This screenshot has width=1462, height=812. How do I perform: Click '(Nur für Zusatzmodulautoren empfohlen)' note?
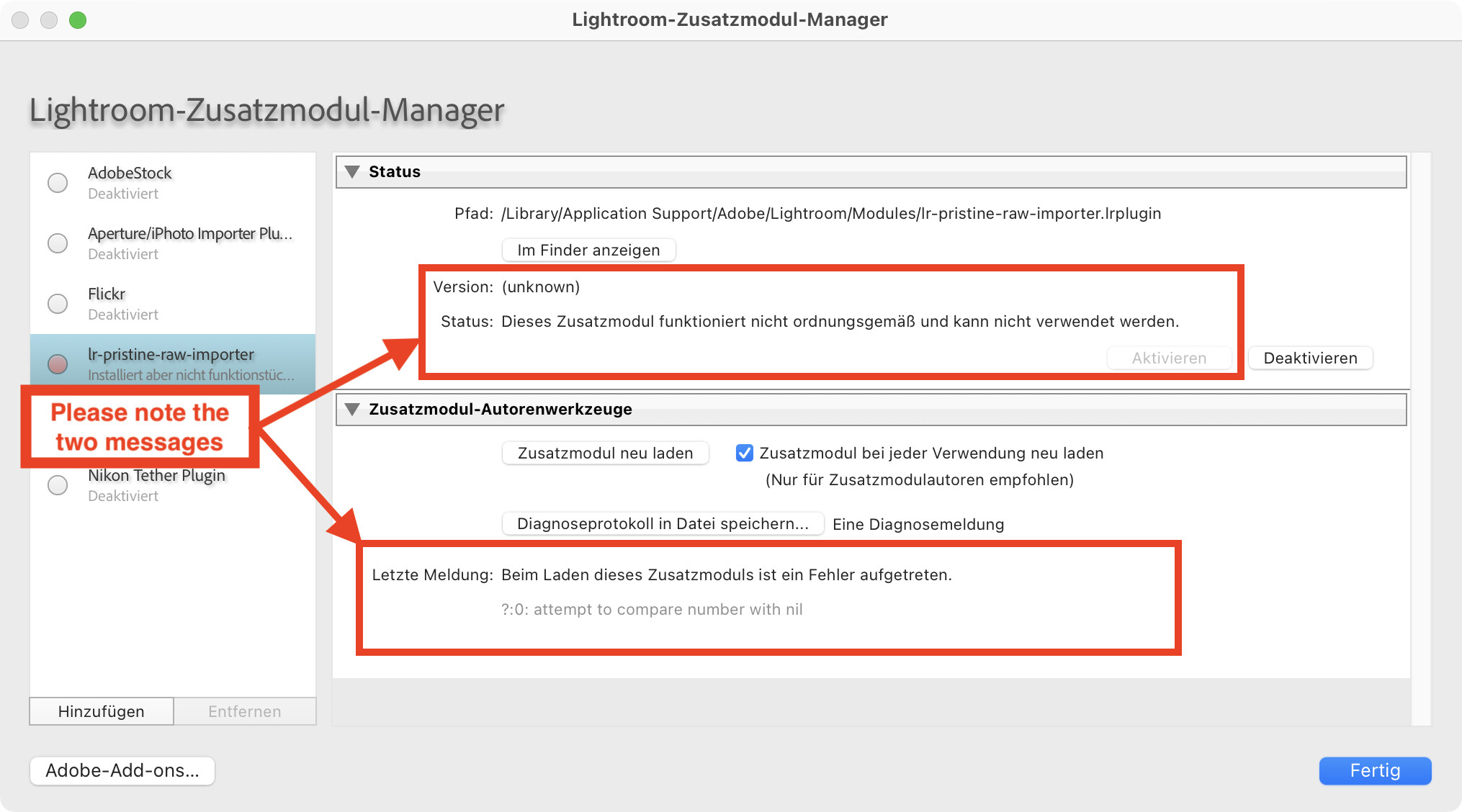tap(920, 480)
